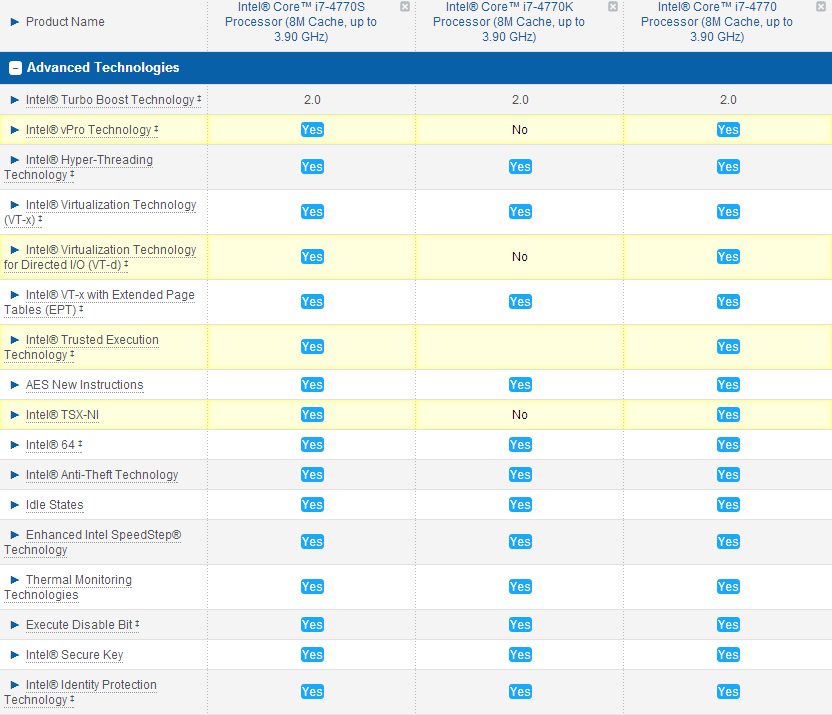
Task: Expand the VT-d Directed I/O row arrow
Action: (15, 250)
